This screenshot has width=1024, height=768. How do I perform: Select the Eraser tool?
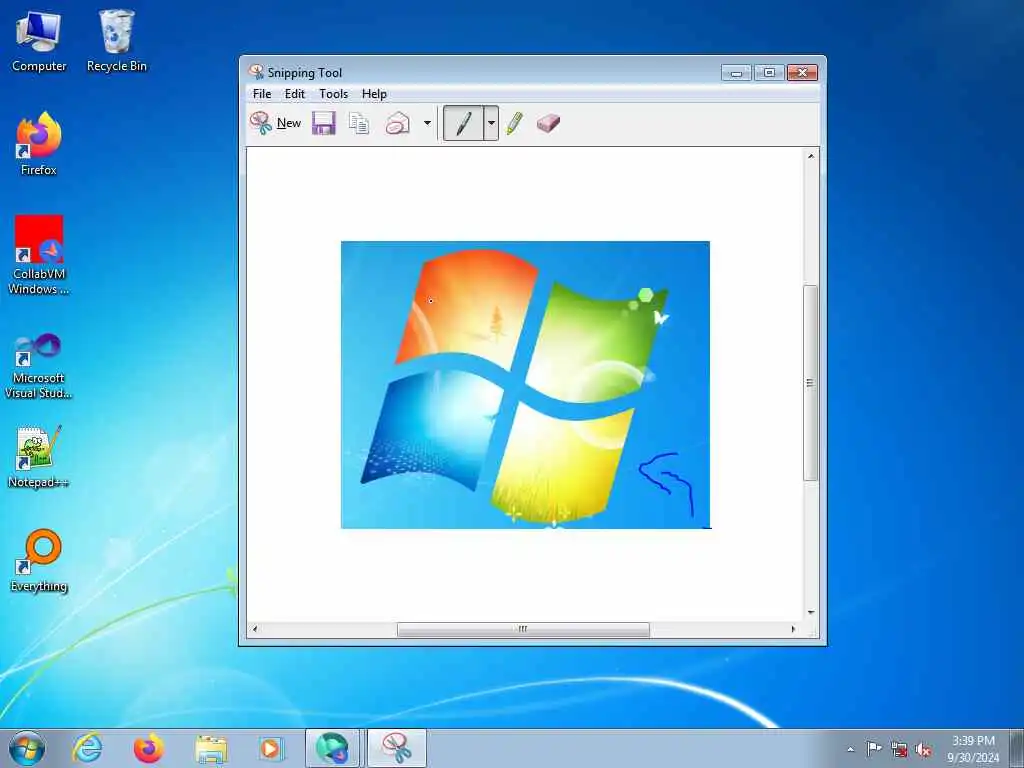coord(548,123)
